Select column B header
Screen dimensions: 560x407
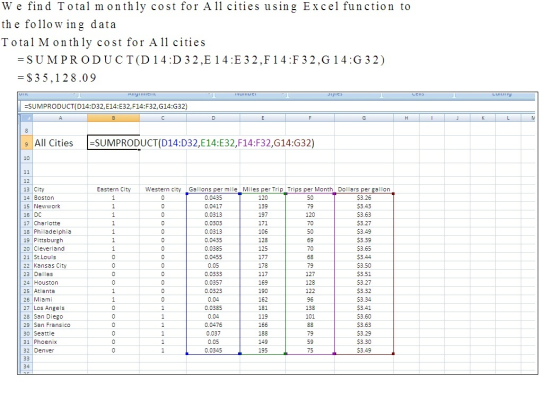point(113,118)
